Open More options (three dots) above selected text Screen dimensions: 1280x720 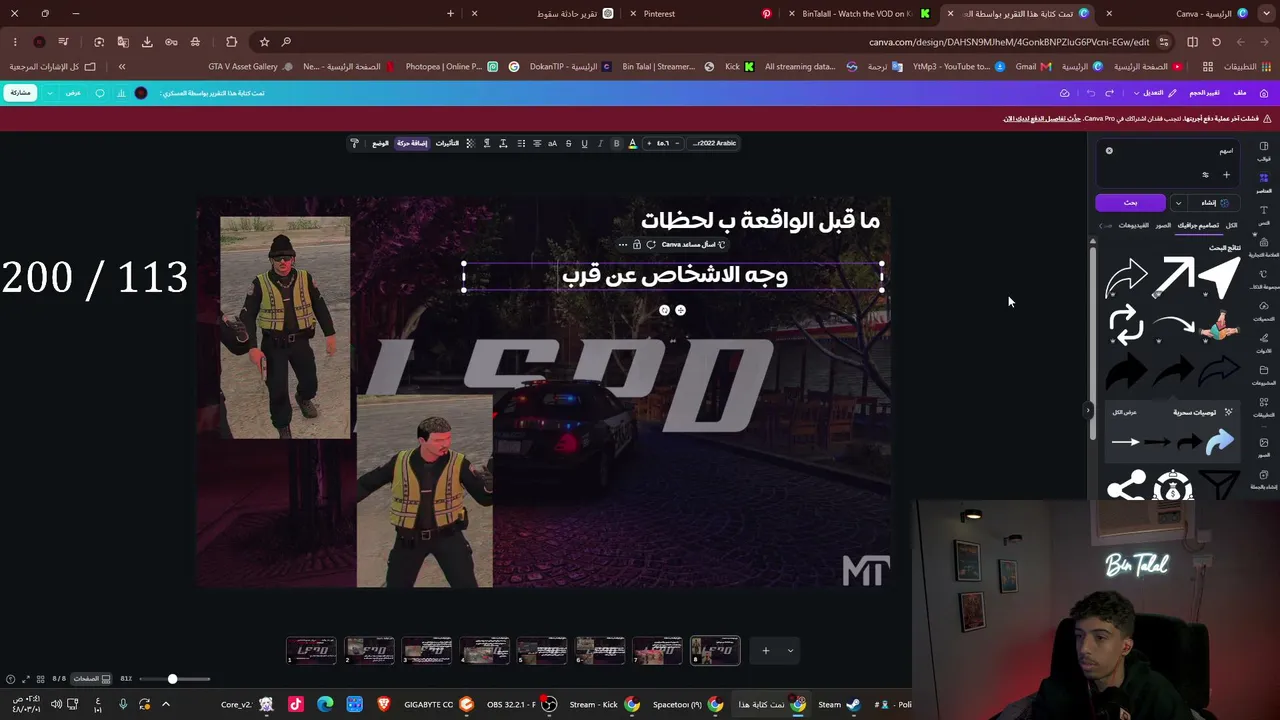(622, 245)
